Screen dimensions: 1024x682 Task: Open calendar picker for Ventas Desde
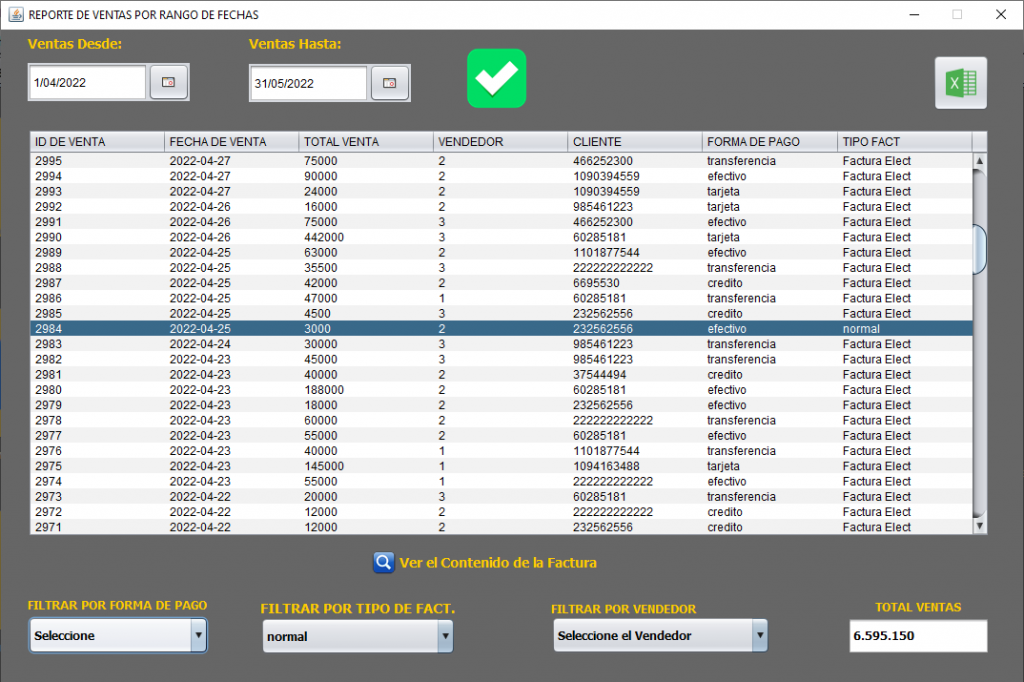[168, 83]
